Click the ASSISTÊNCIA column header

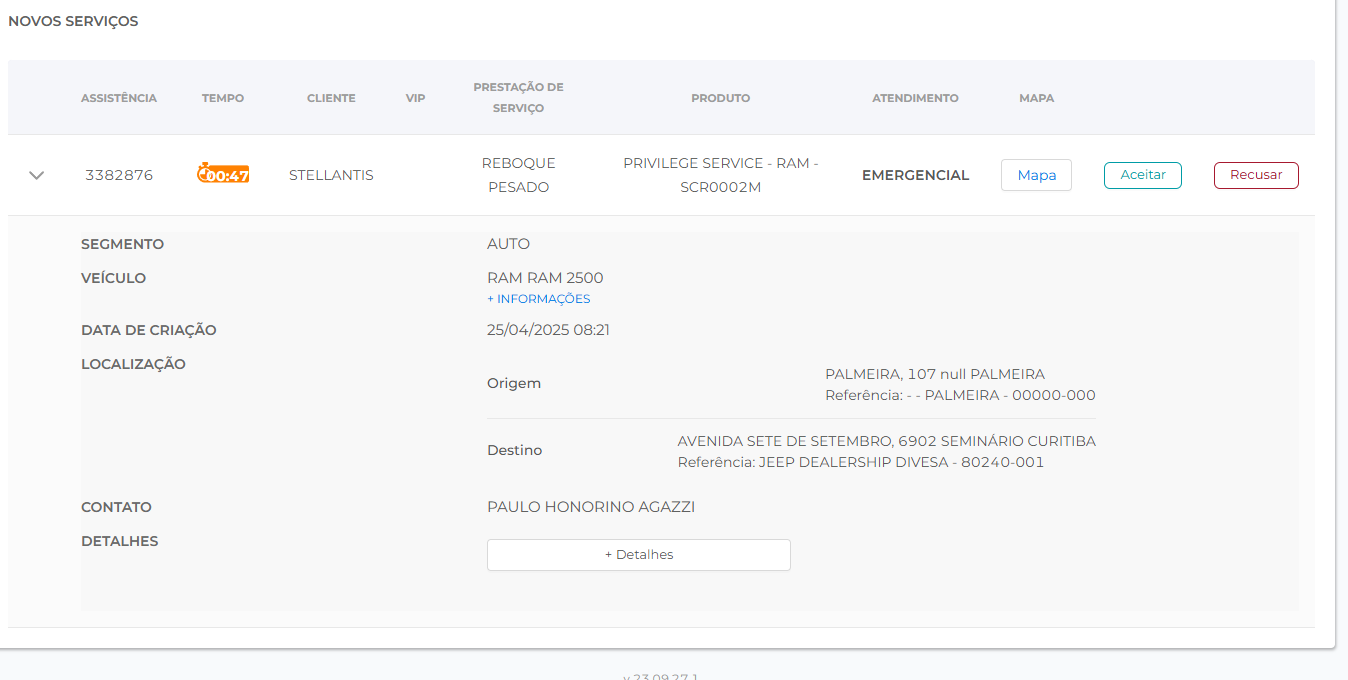point(119,98)
